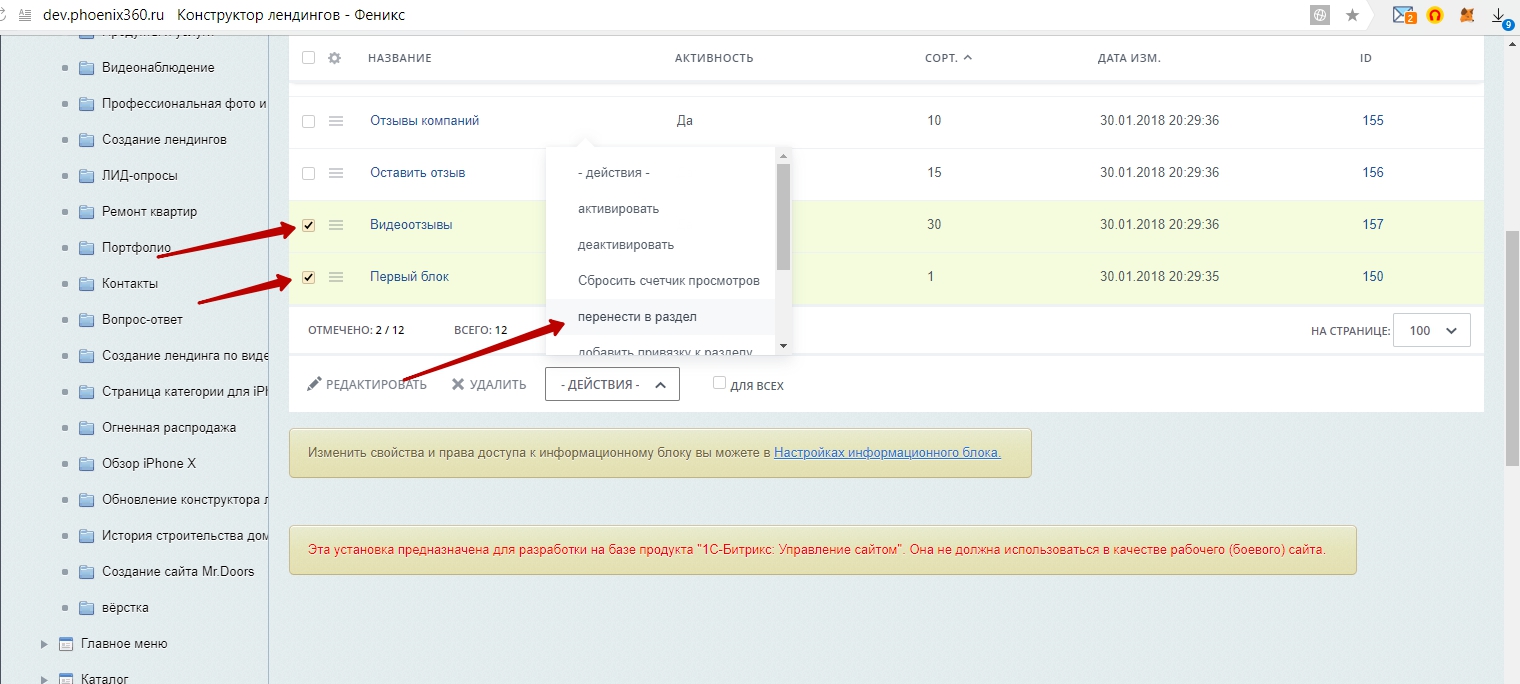The height and width of the screenshot is (684, 1520).
Task: Click the Каталог list icon in sidebar
Action: 66,679
